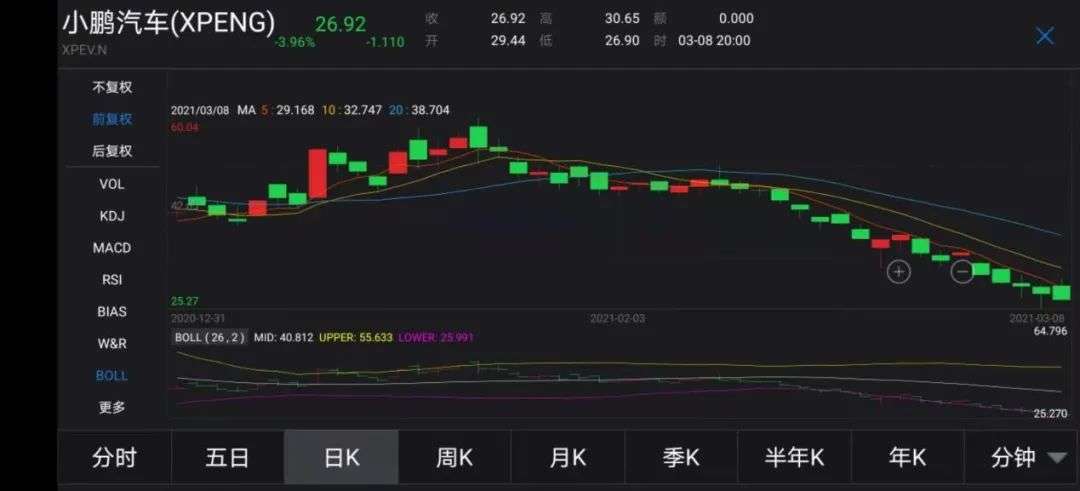Switch to 年K tab
1080x491 pixels.
[908, 457]
